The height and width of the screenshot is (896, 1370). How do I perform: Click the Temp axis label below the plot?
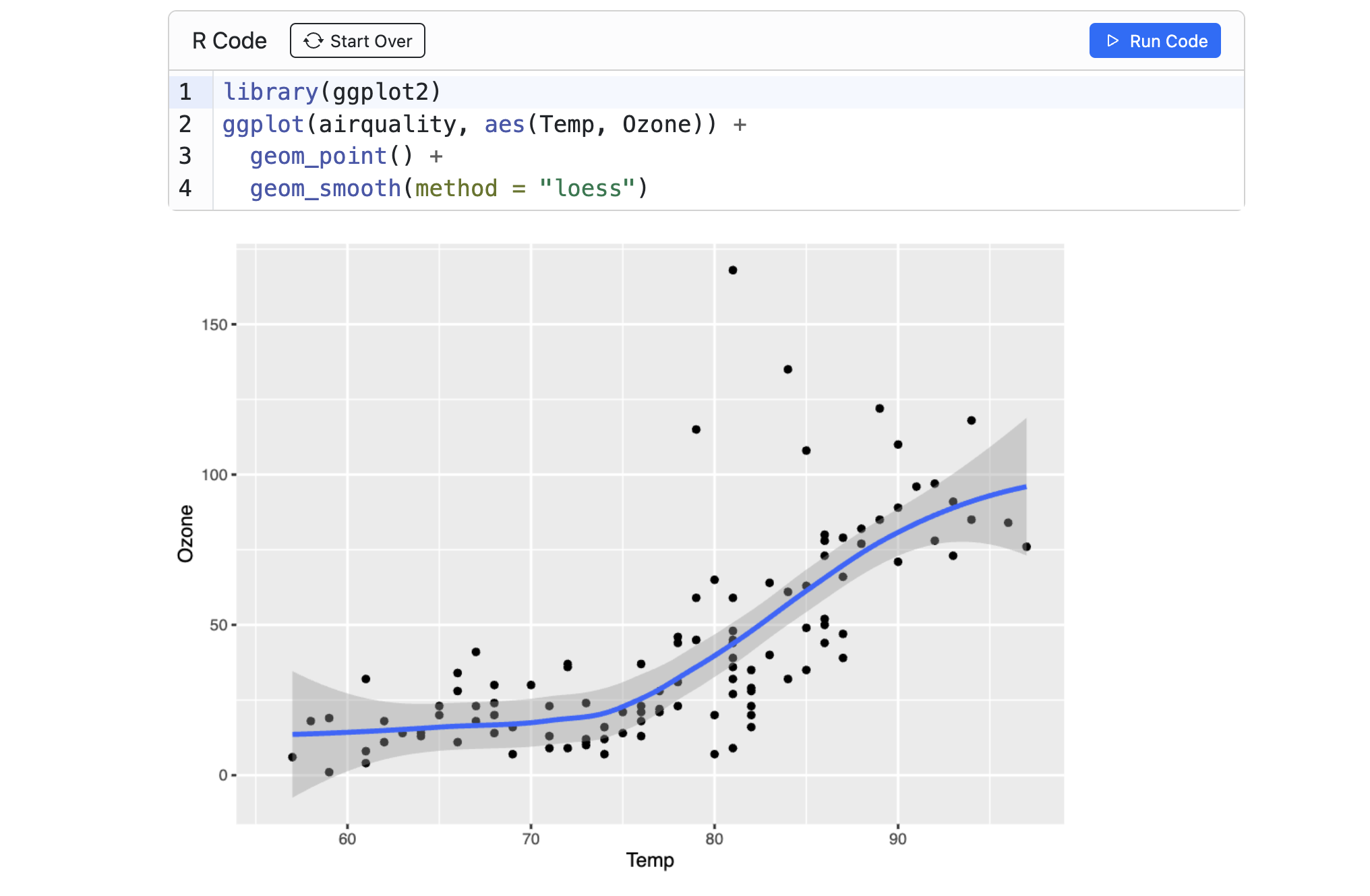pyautogui.click(x=649, y=860)
